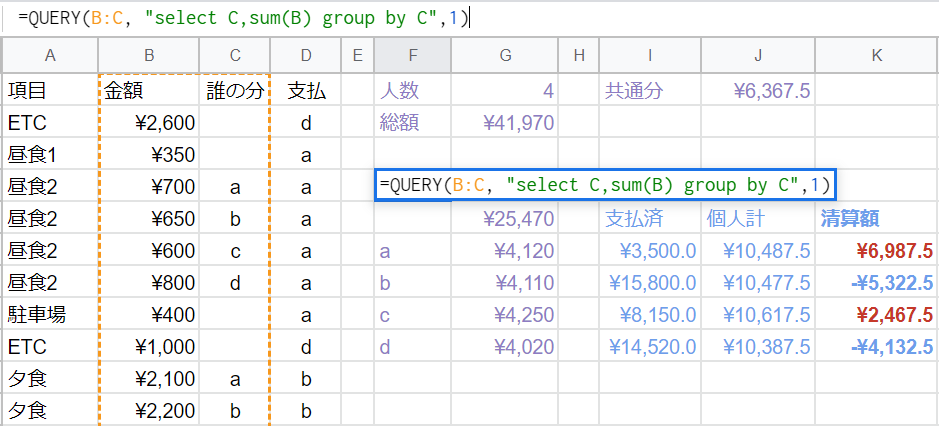Screen dimensions: 939x426
Task: Select the cell with ¥800
Action: pyautogui.click(x=149, y=283)
